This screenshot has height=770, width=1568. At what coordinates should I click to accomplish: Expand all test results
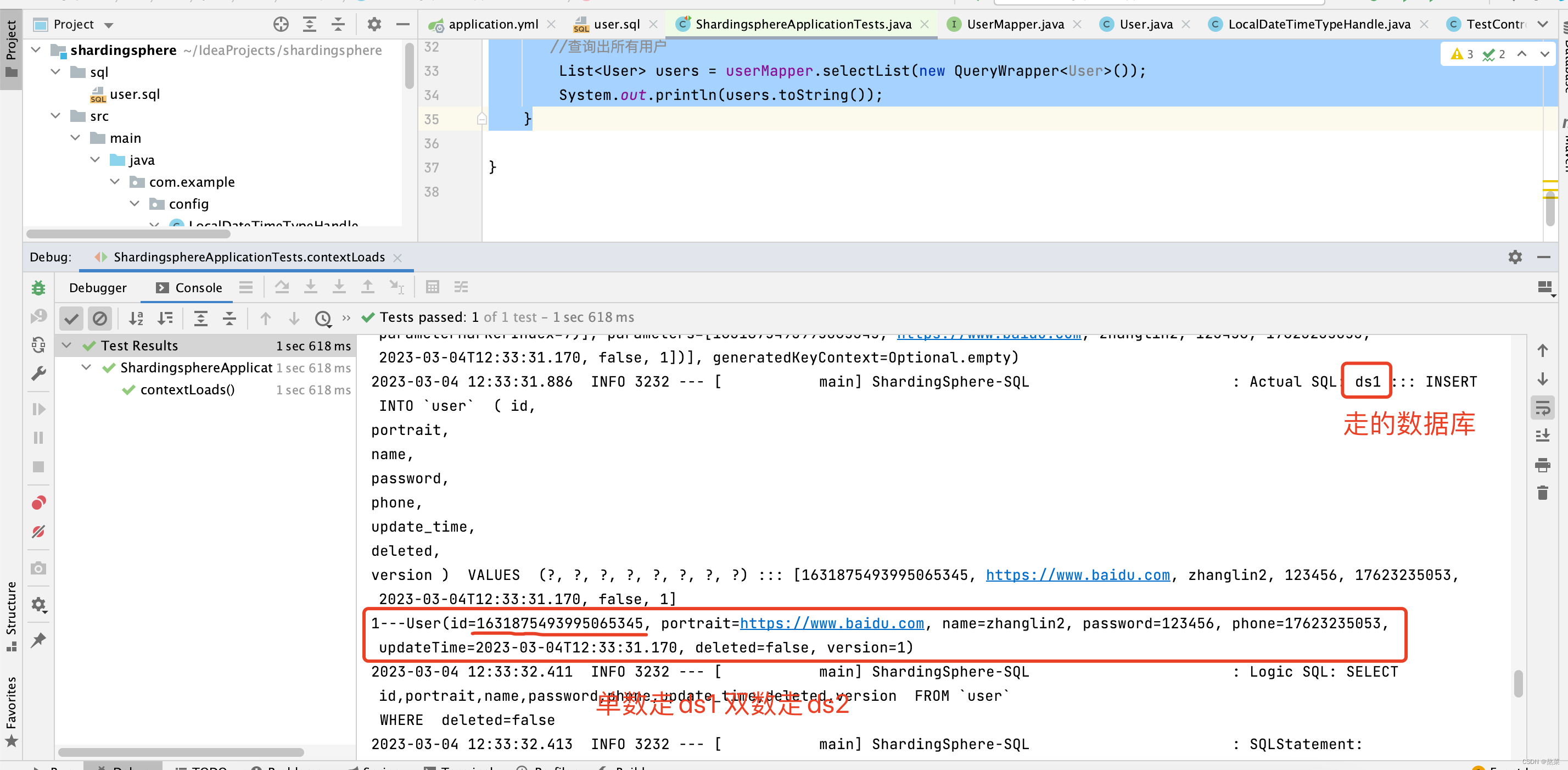(x=201, y=318)
